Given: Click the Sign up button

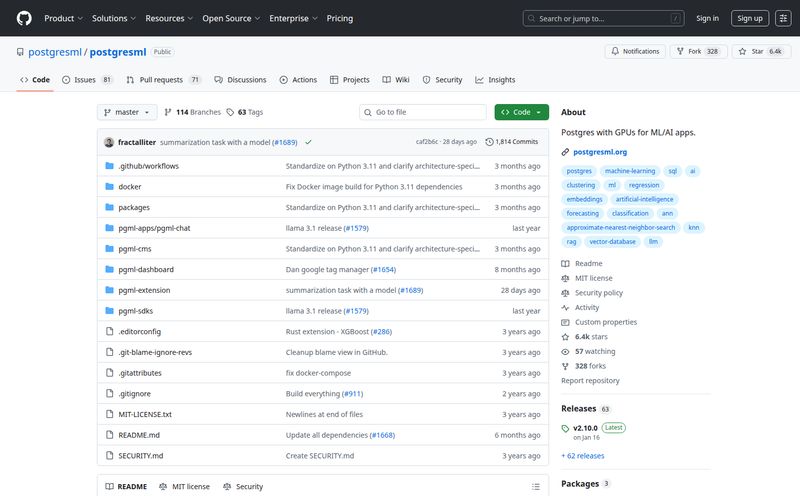Looking at the screenshot, I should [749, 18].
